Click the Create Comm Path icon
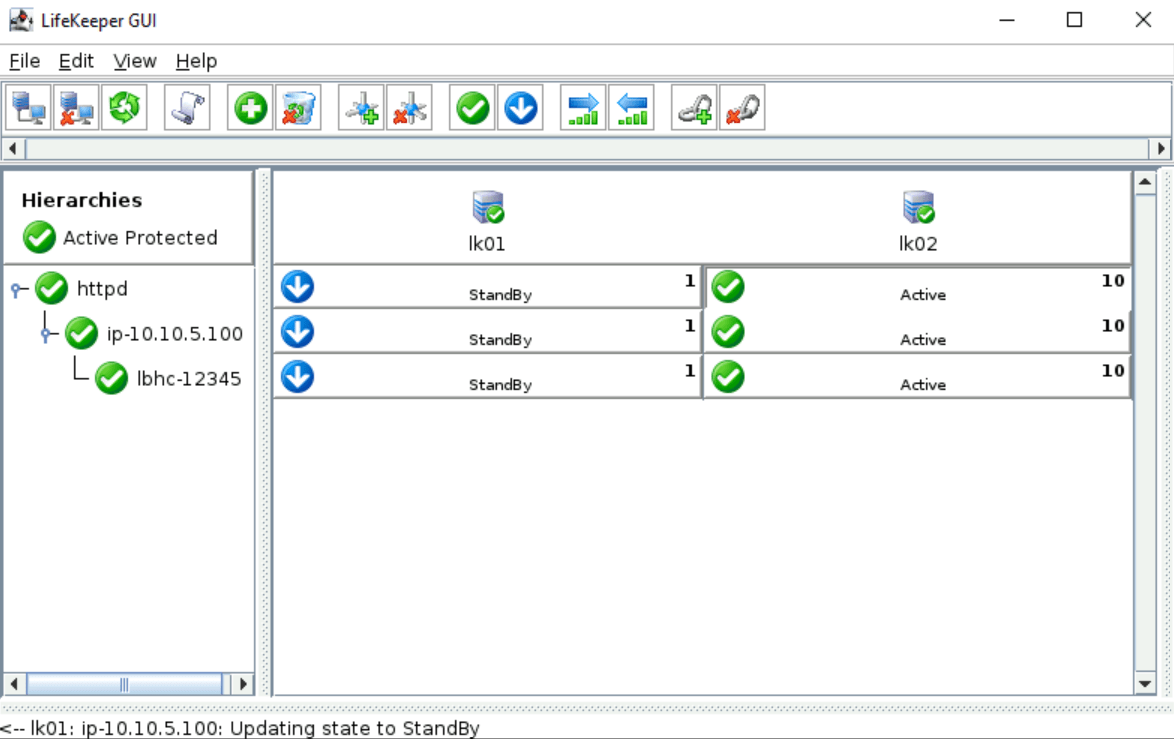The width and height of the screenshot is (1174, 739). coord(361,109)
